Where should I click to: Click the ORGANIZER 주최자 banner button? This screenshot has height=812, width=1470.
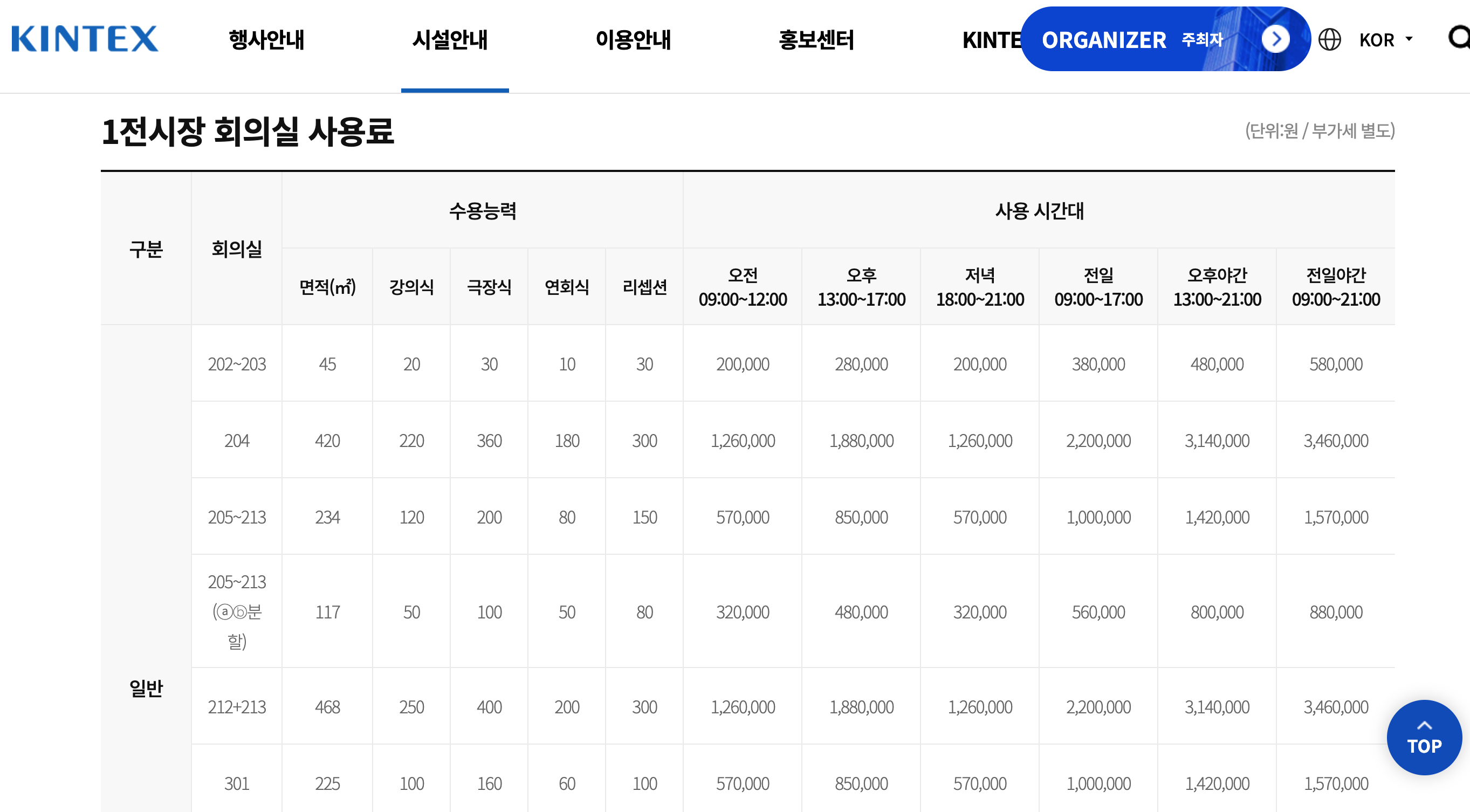1131,39
